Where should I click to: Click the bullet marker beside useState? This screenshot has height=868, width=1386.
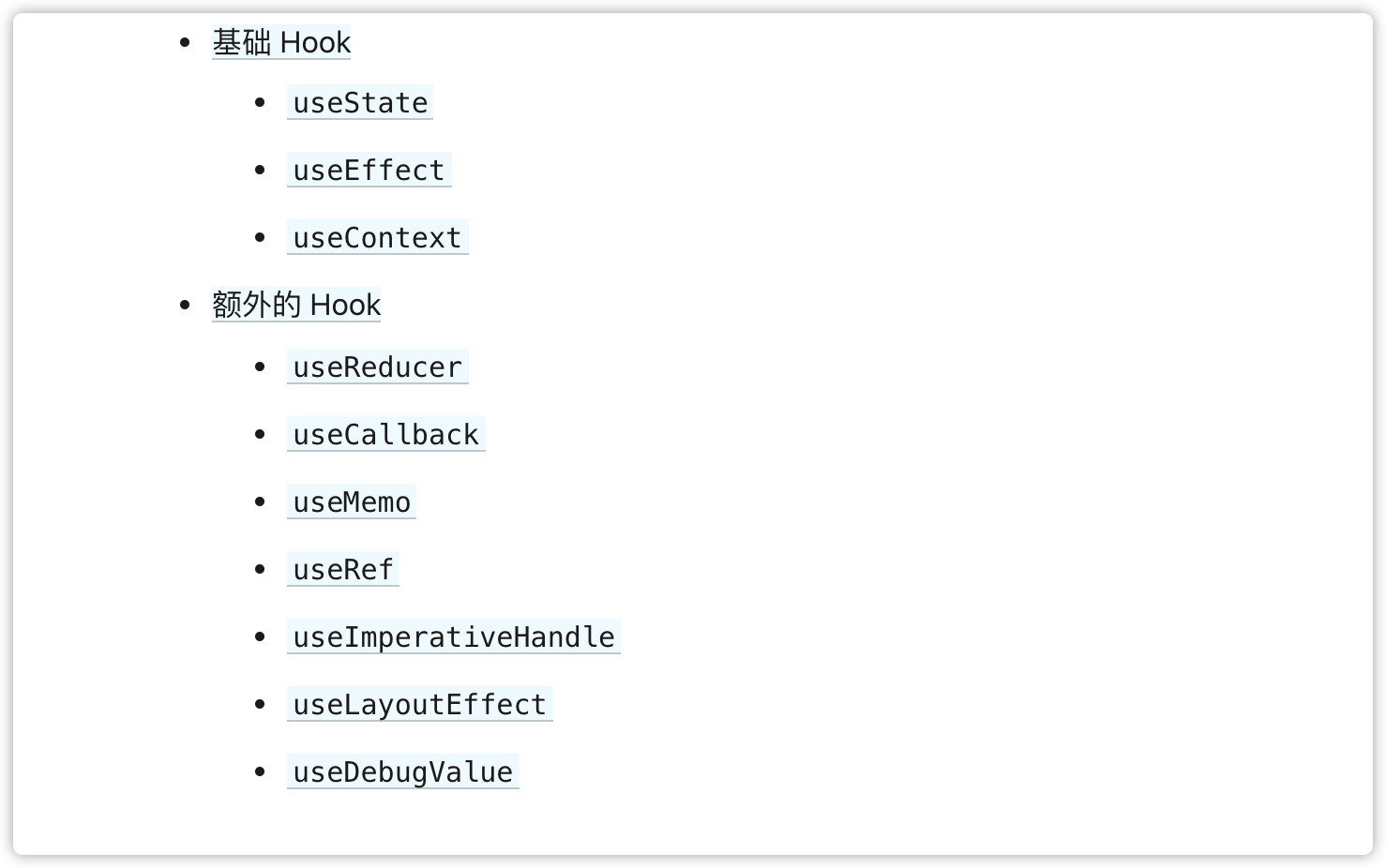[260, 102]
